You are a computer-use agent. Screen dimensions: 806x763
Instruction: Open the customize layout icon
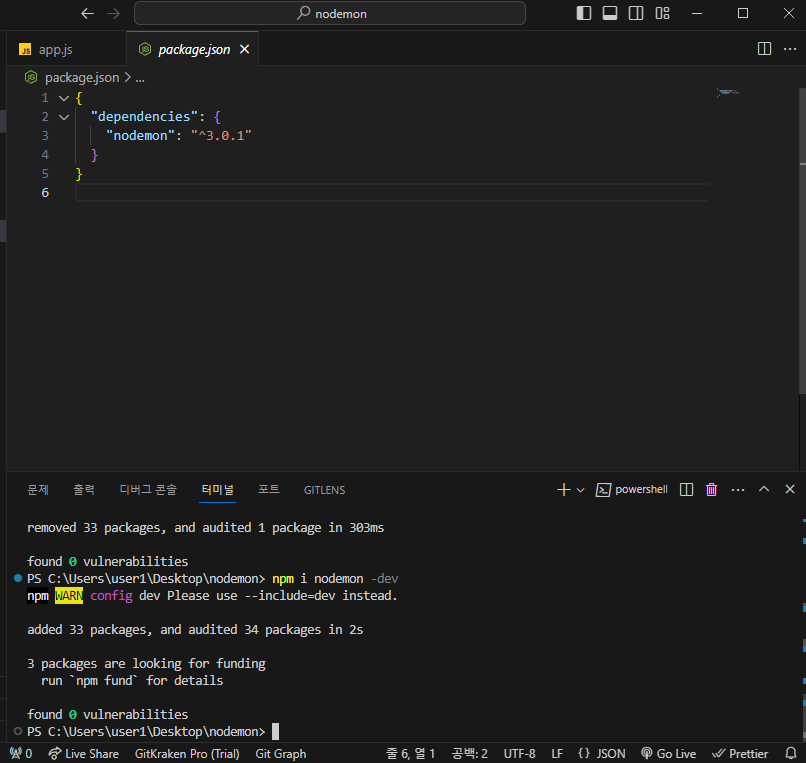[x=662, y=13]
